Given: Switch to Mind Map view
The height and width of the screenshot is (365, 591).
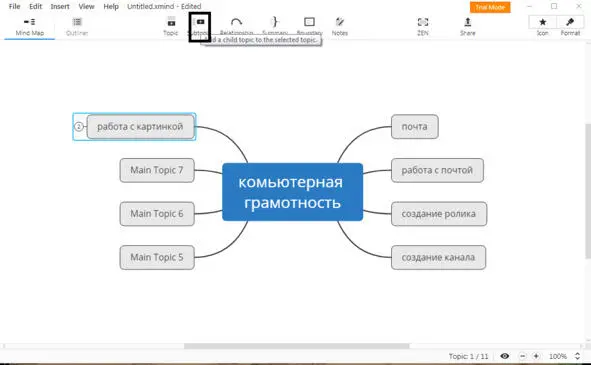Looking at the screenshot, I should (29, 26).
